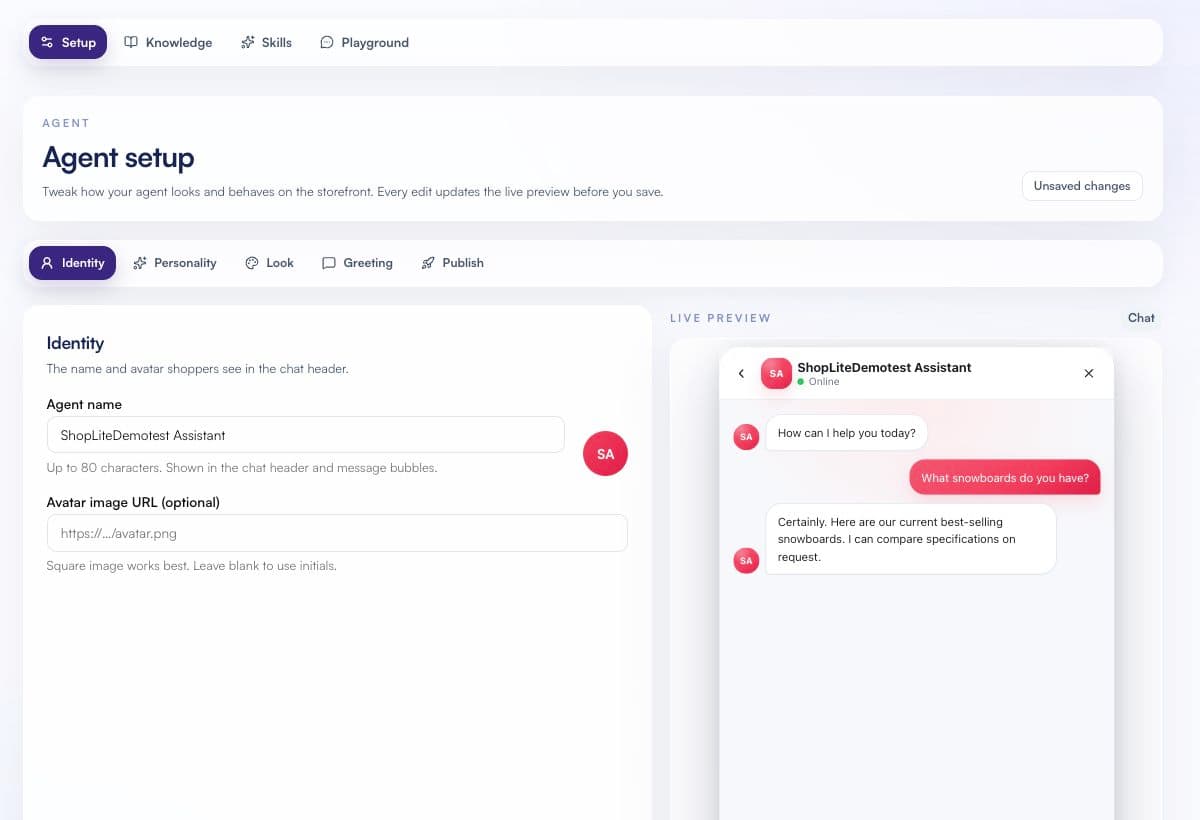The width and height of the screenshot is (1200, 820).
Task: Click the SA avatar beside greeting message
Action: [x=746, y=437]
